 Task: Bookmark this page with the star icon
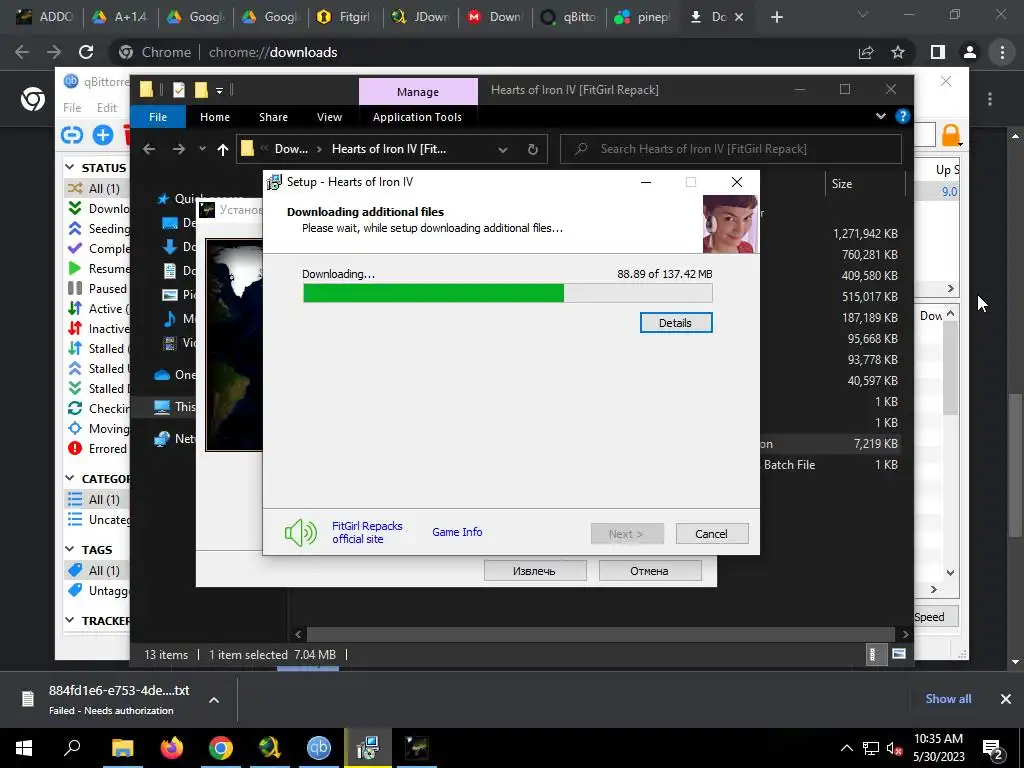click(x=898, y=52)
